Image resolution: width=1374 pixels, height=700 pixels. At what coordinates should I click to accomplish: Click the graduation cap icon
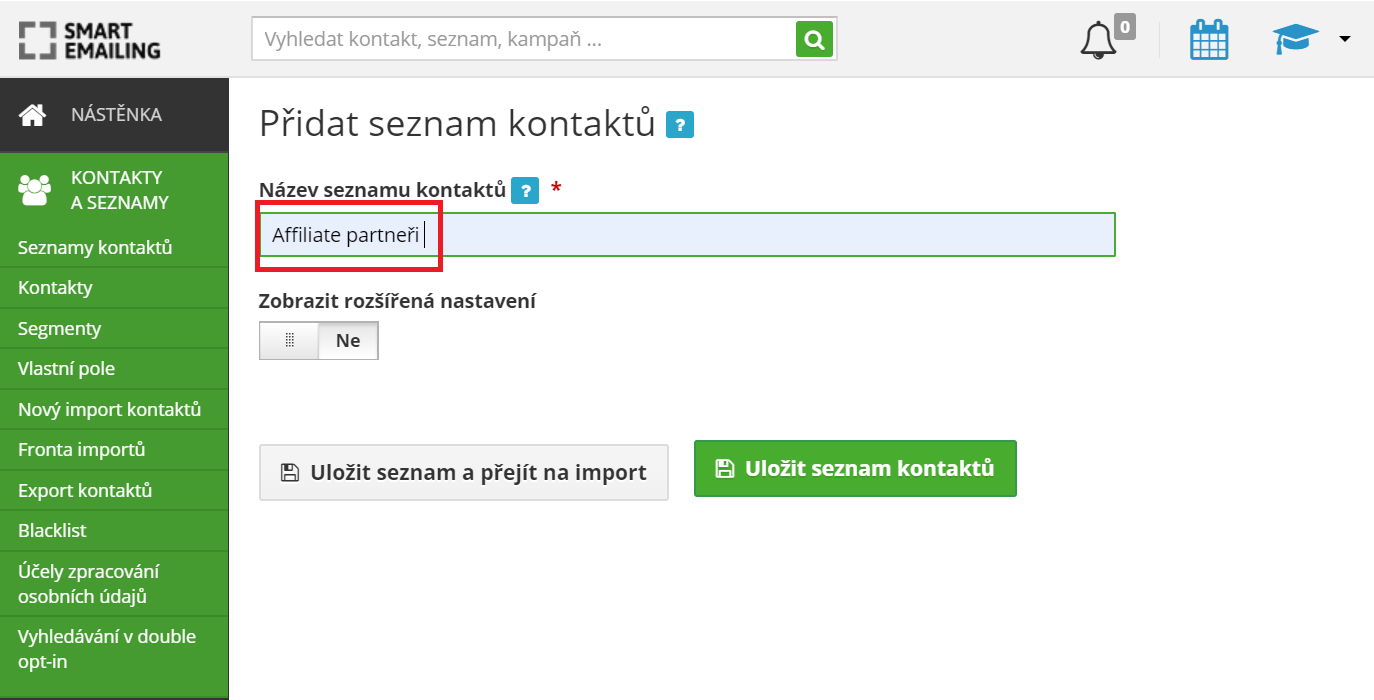(1295, 40)
